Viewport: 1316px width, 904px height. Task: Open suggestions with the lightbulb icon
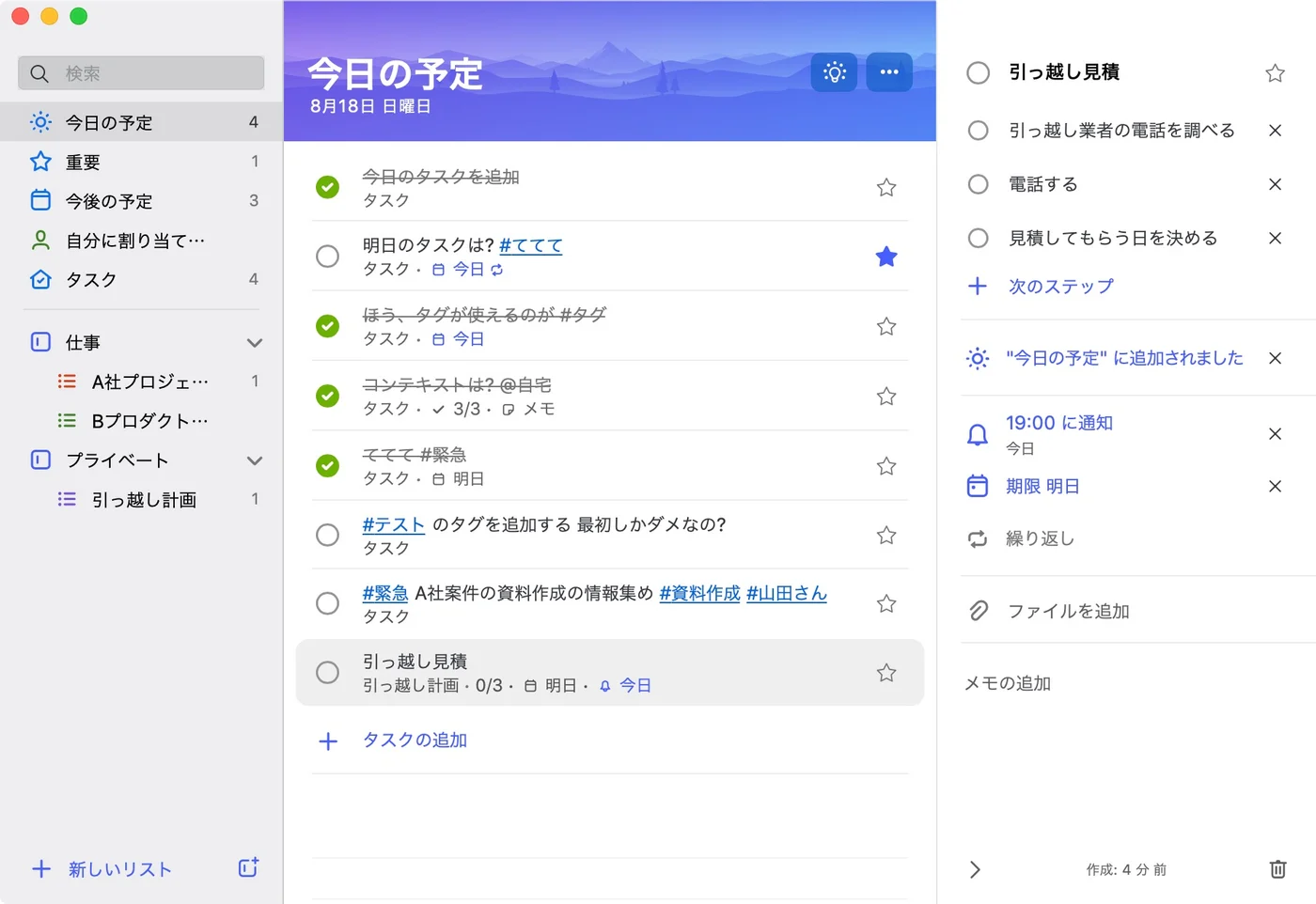pyautogui.click(x=834, y=72)
